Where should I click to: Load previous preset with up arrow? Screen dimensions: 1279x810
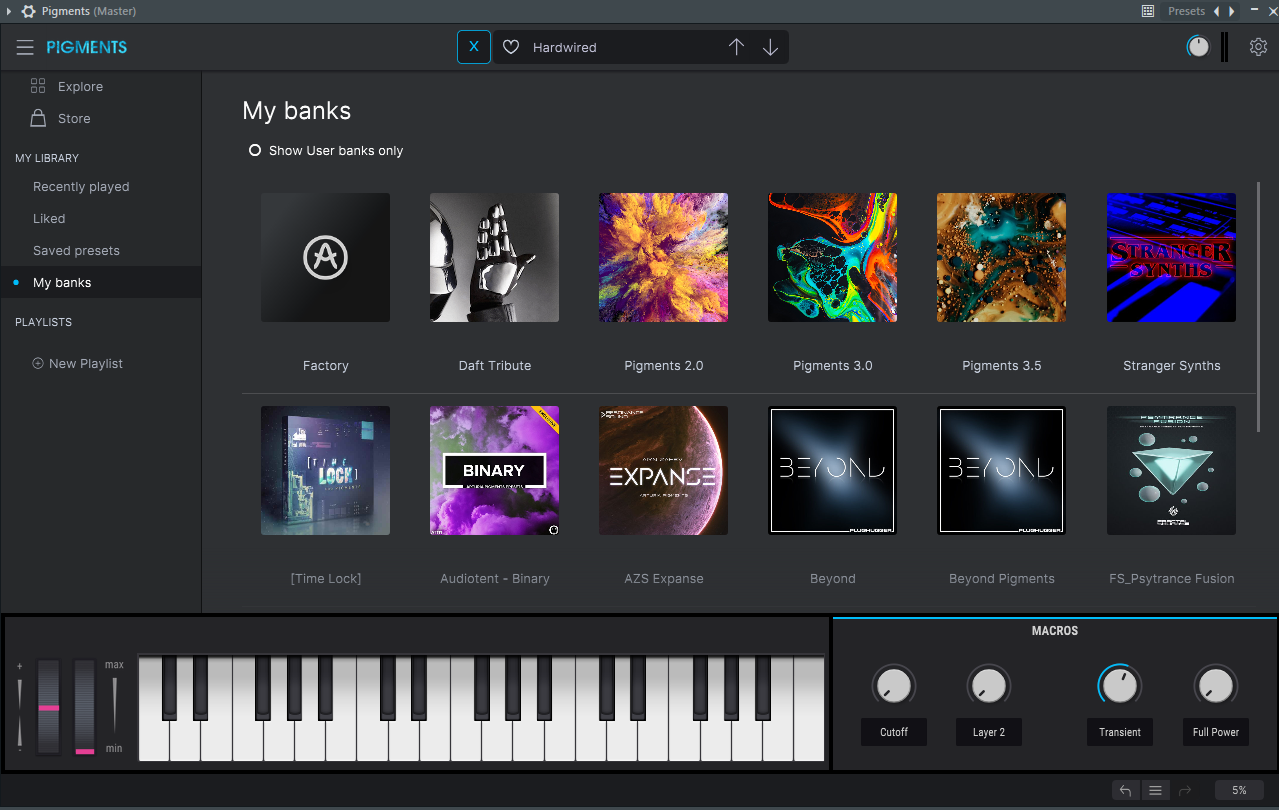click(x=736, y=47)
